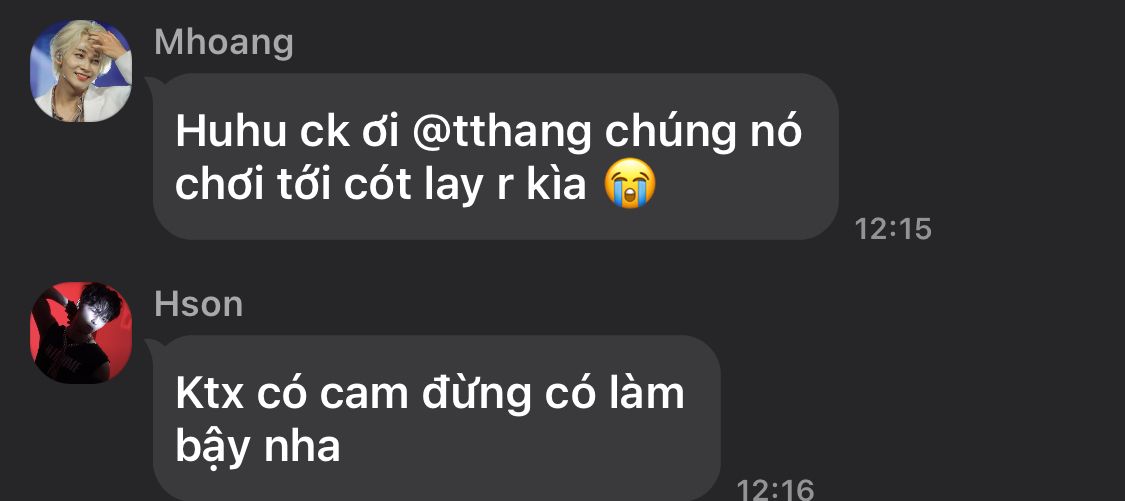Open Mhoang's profile picture
Image resolution: width=1125 pixels, height=501 pixels.
(x=81, y=70)
